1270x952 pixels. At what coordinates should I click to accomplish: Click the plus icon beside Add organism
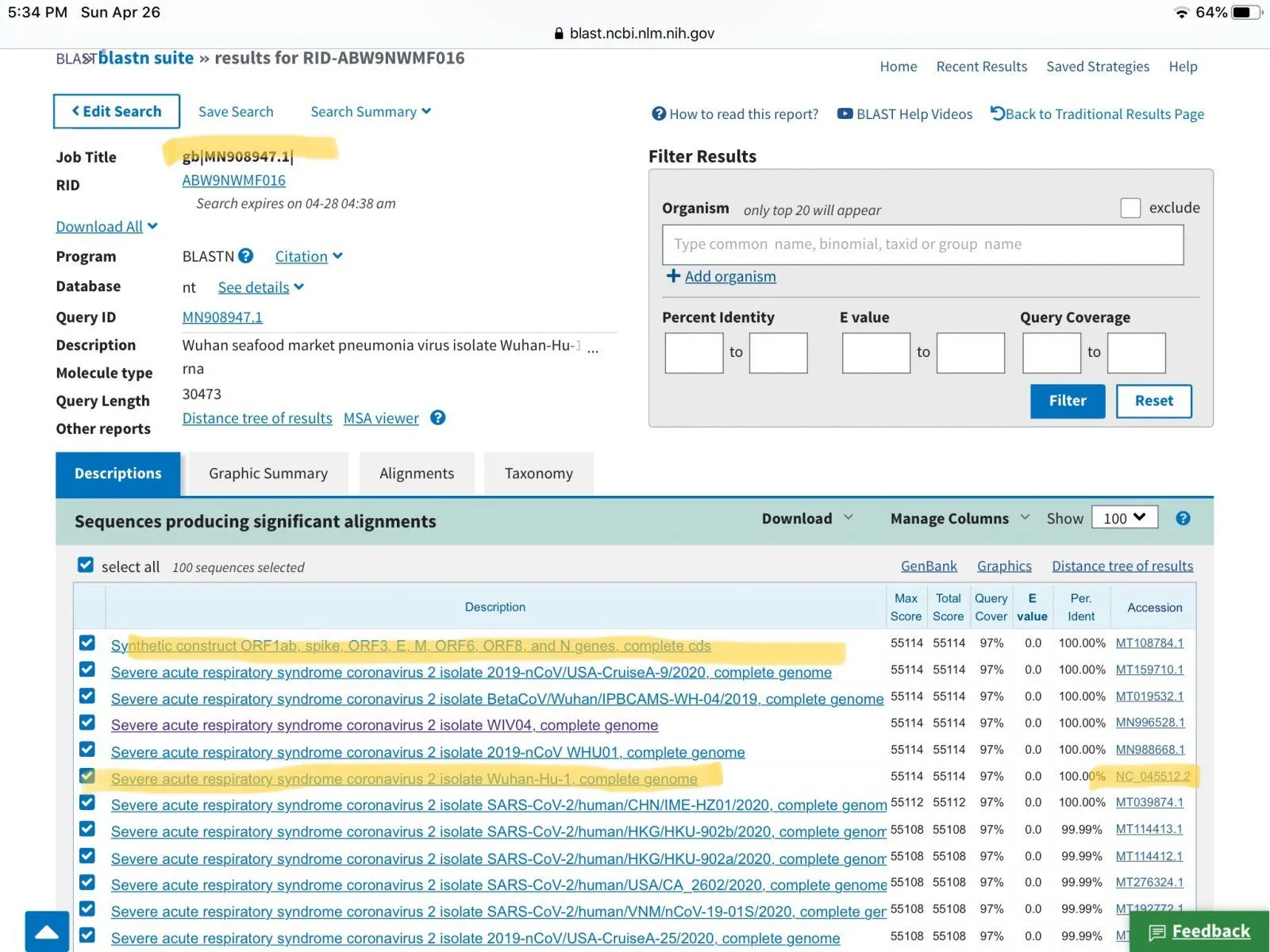673,275
